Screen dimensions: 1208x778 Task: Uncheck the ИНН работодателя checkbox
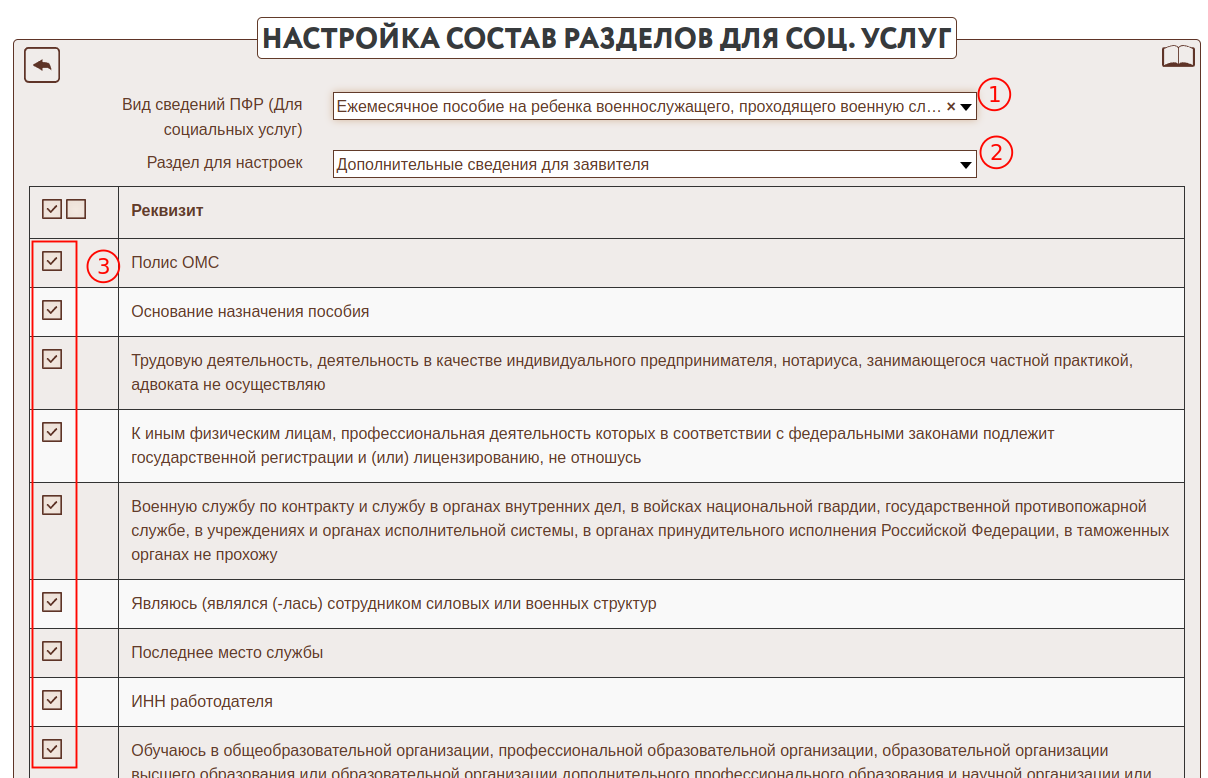52,700
